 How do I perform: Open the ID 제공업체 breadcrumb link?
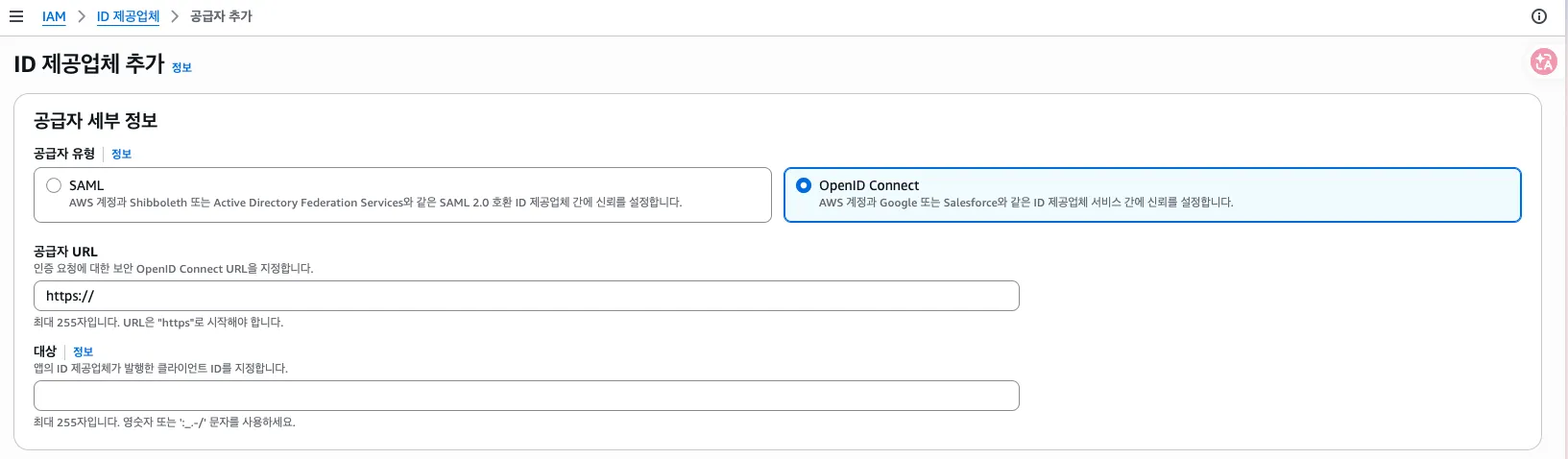point(128,16)
